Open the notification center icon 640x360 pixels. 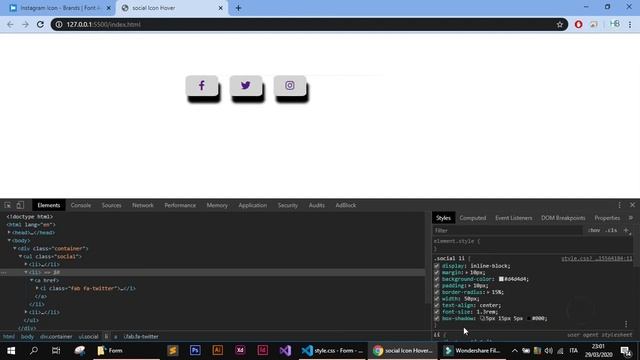626,351
